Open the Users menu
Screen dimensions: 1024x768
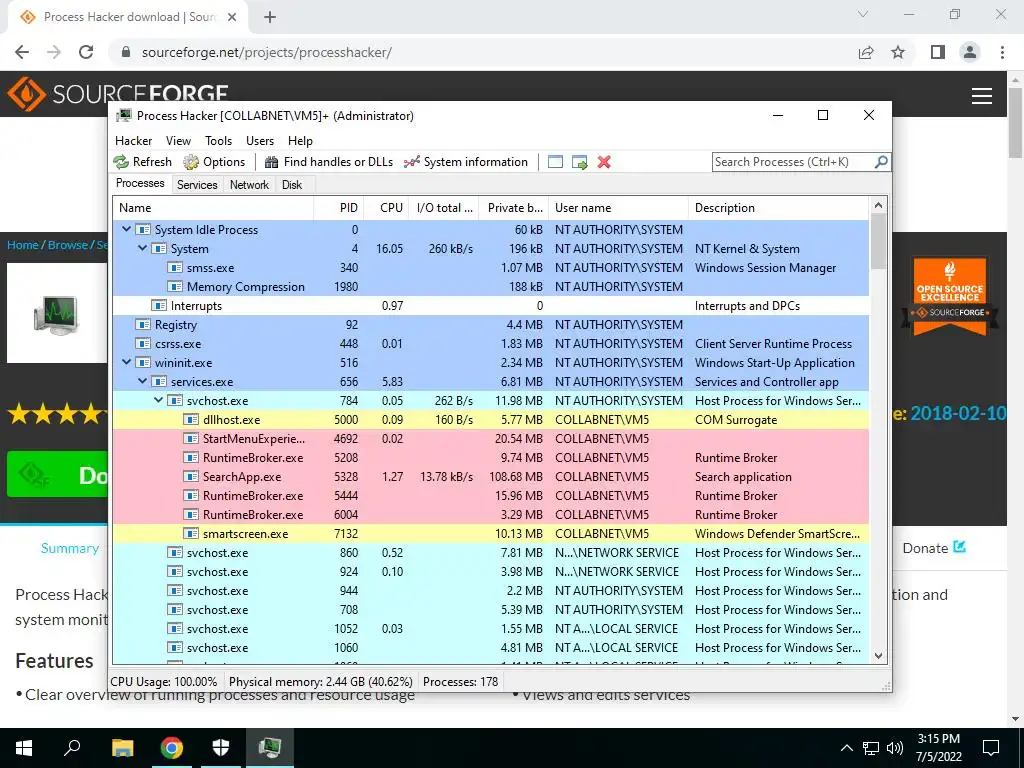260,141
